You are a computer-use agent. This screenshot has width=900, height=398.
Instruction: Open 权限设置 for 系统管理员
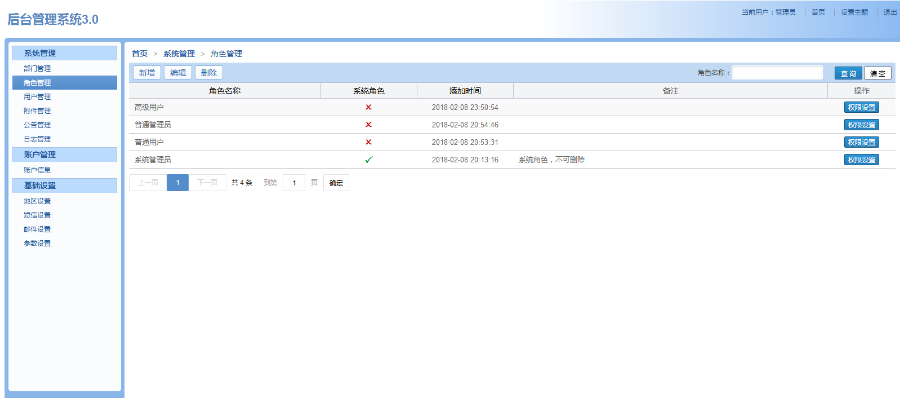click(x=861, y=160)
